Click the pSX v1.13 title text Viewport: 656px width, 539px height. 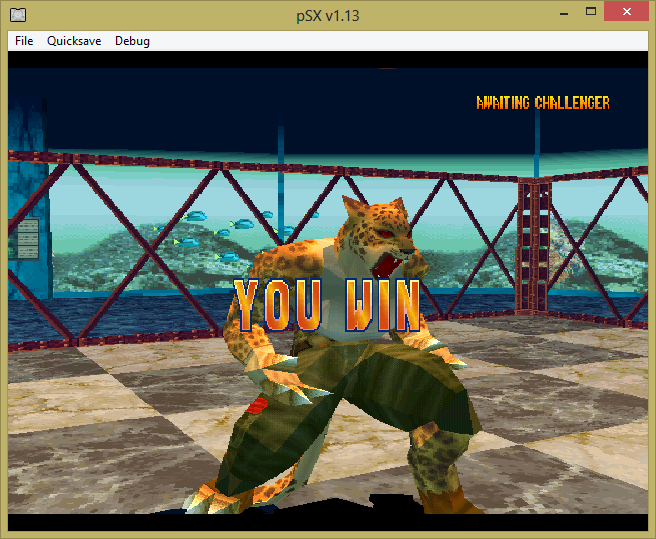click(x=328, y=15)
